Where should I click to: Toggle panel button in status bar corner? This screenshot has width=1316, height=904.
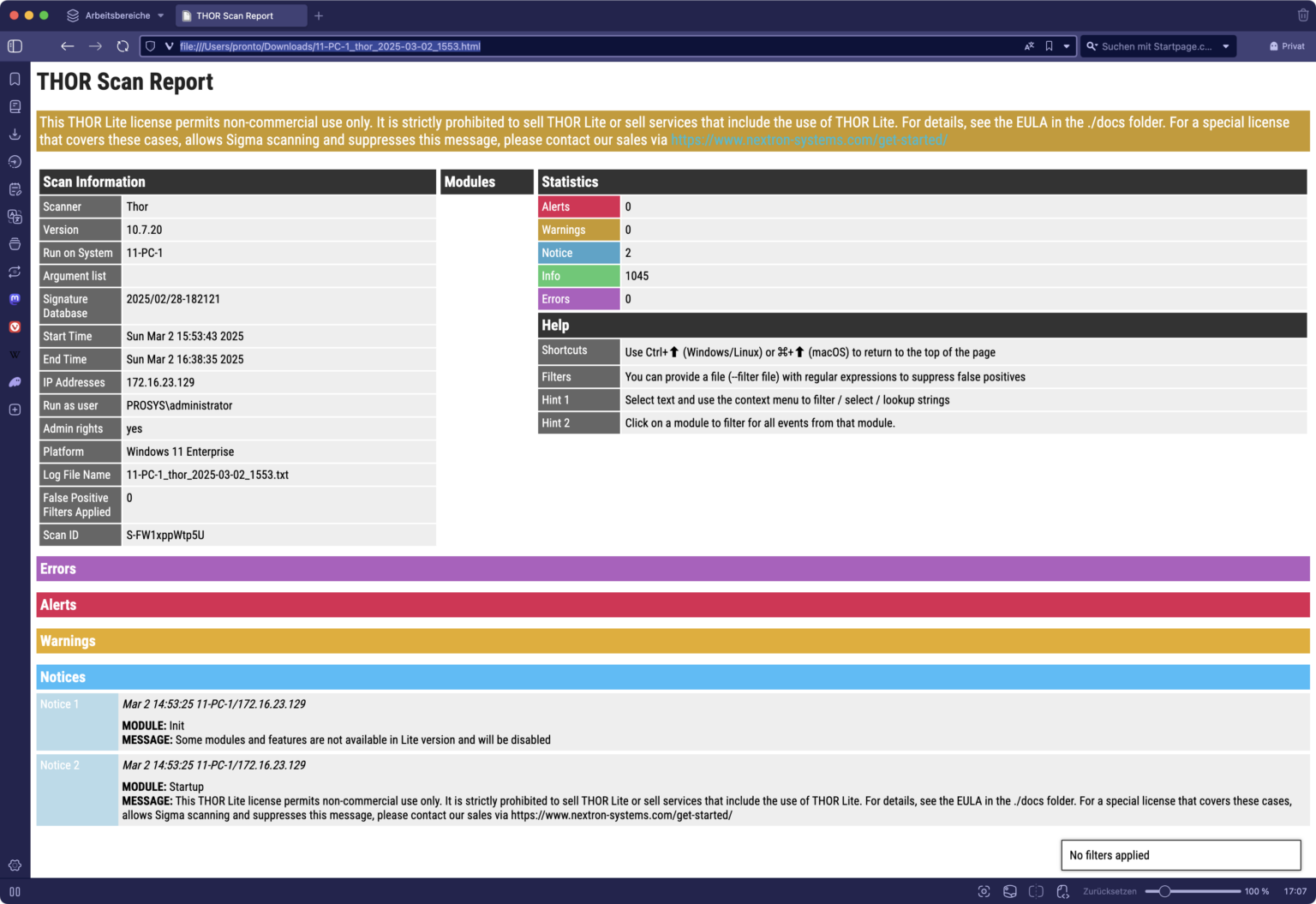point(15,891)
